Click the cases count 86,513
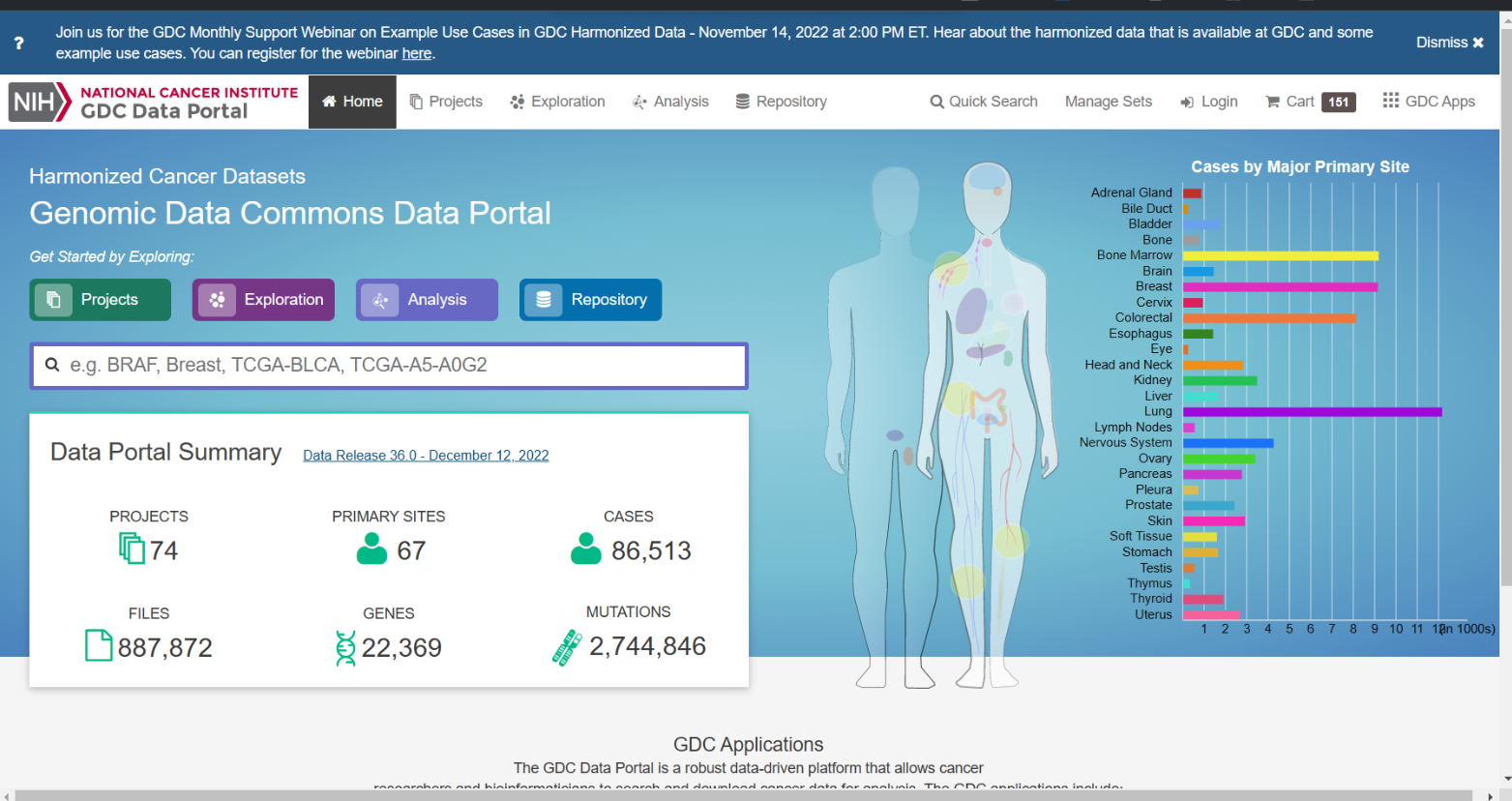1512x801 pixels. pos(651,551)
